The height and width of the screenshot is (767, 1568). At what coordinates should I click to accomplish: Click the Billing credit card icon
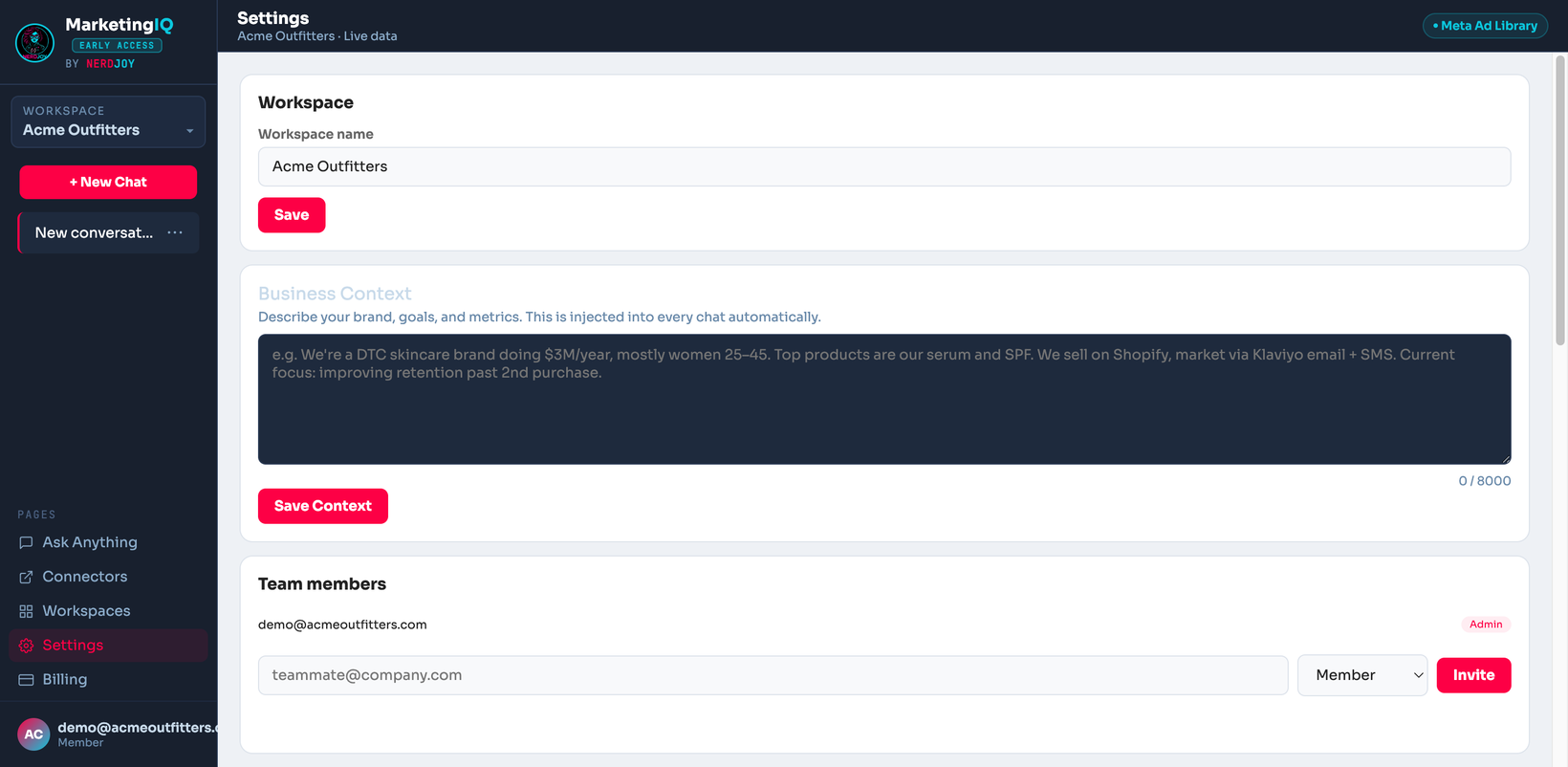(x=26, y=680)
